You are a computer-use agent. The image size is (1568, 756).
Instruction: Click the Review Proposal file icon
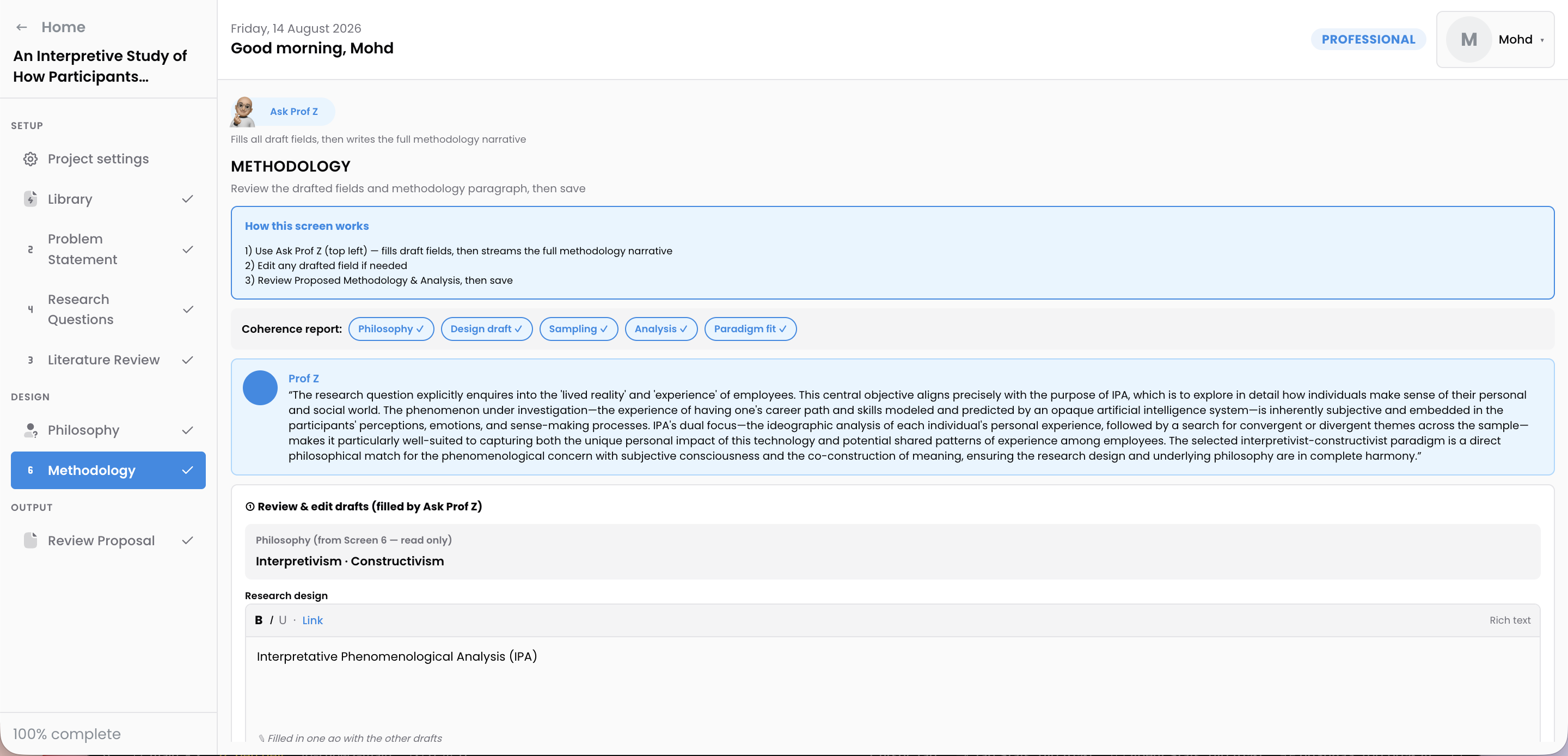[30, 540]
